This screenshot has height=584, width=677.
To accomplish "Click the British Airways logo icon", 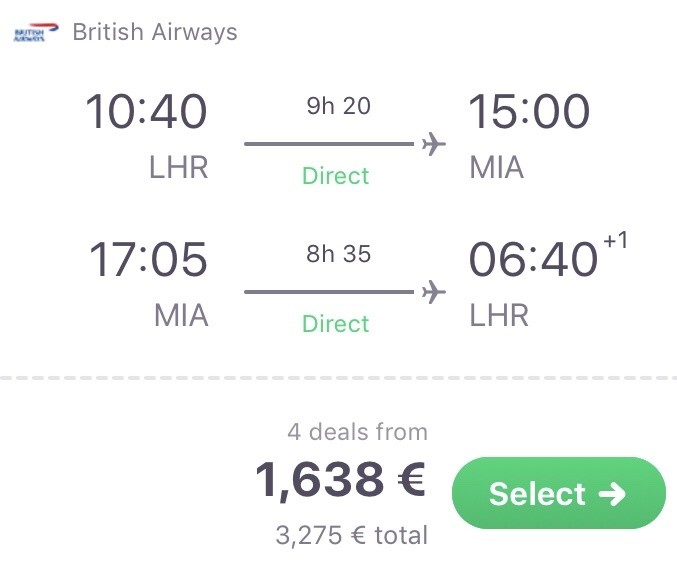I will 30,33.
